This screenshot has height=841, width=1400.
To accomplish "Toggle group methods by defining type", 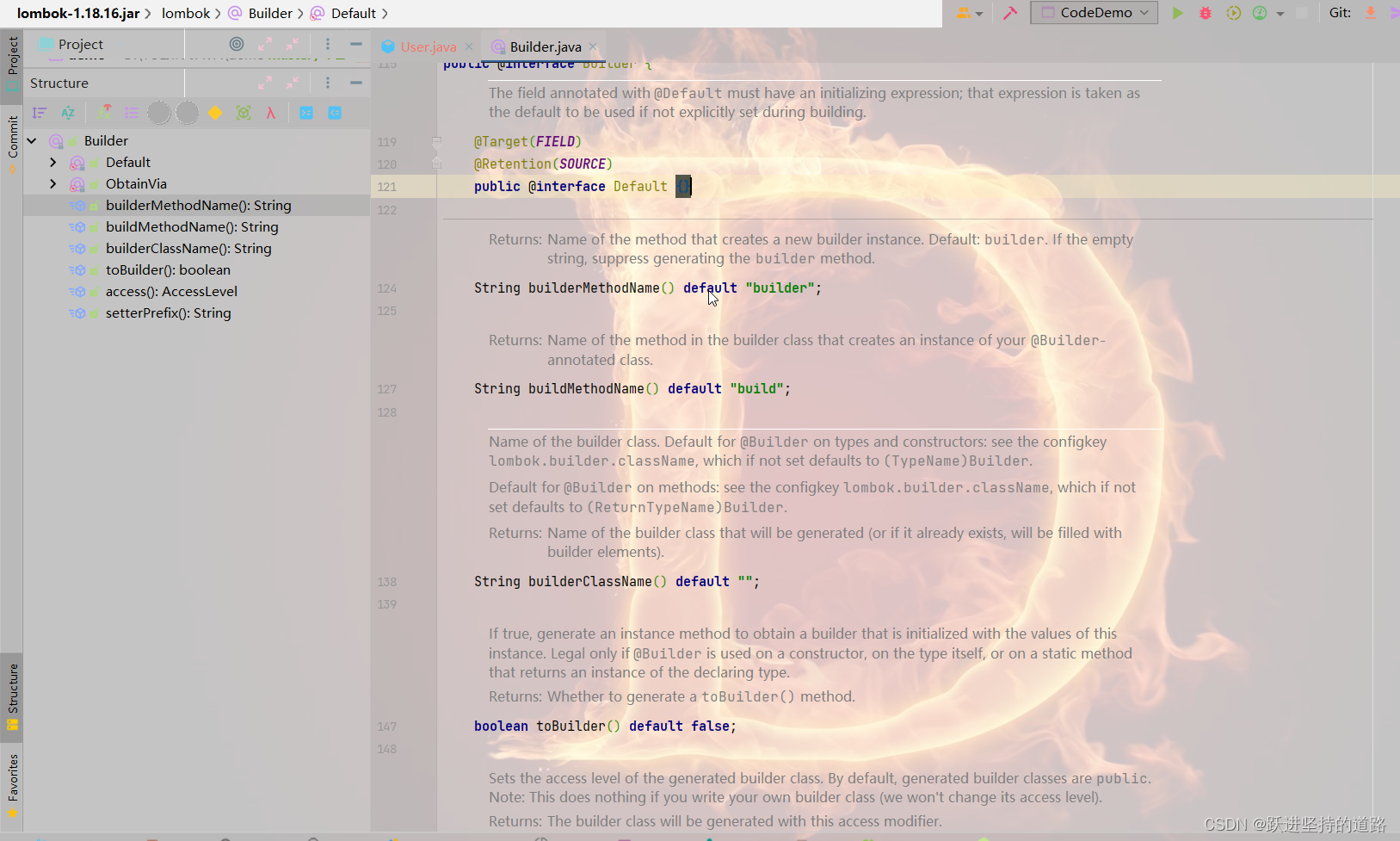I will pyautogui.click(x=131, y=113).
